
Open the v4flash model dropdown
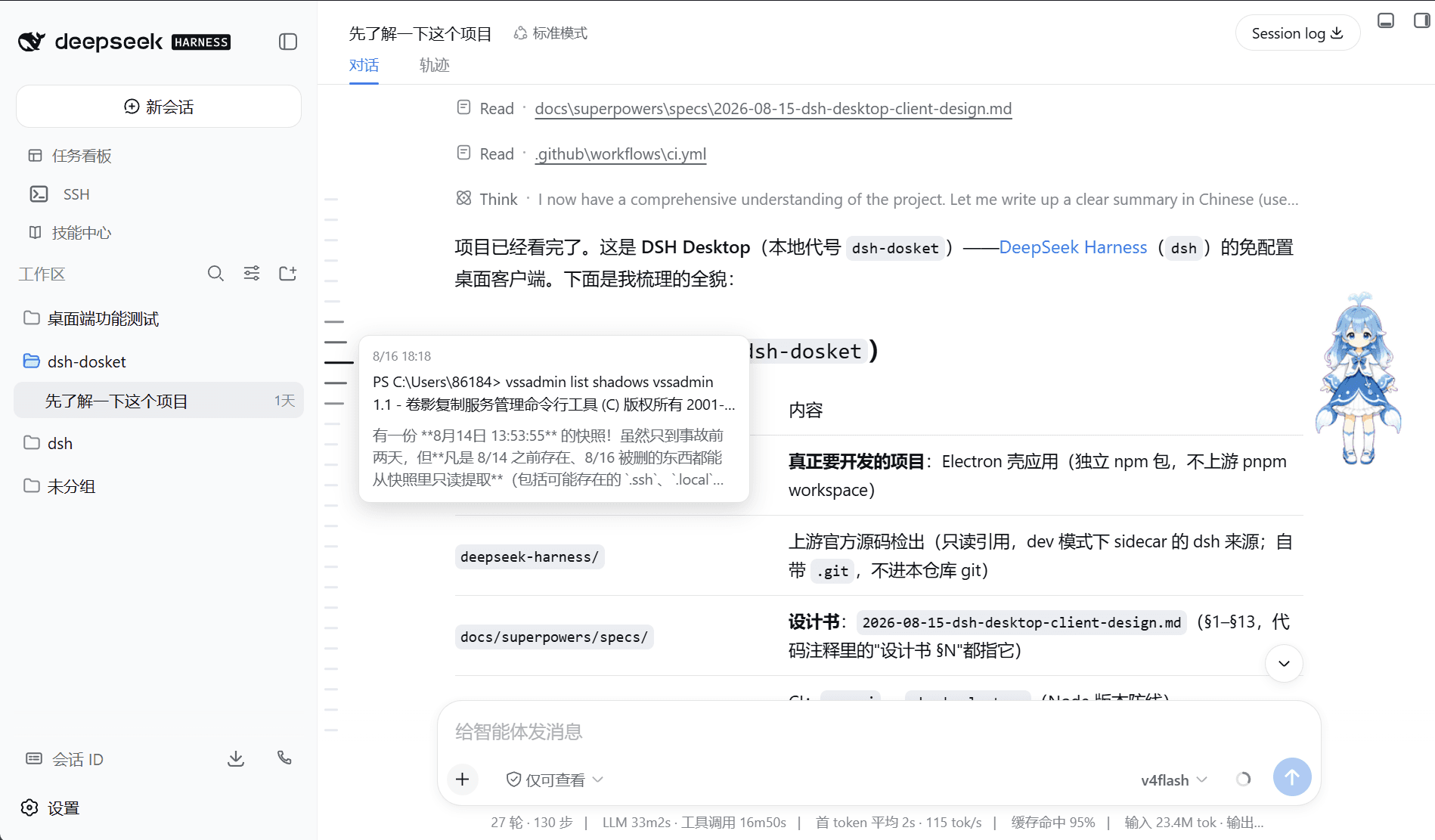coord(1174,780)
